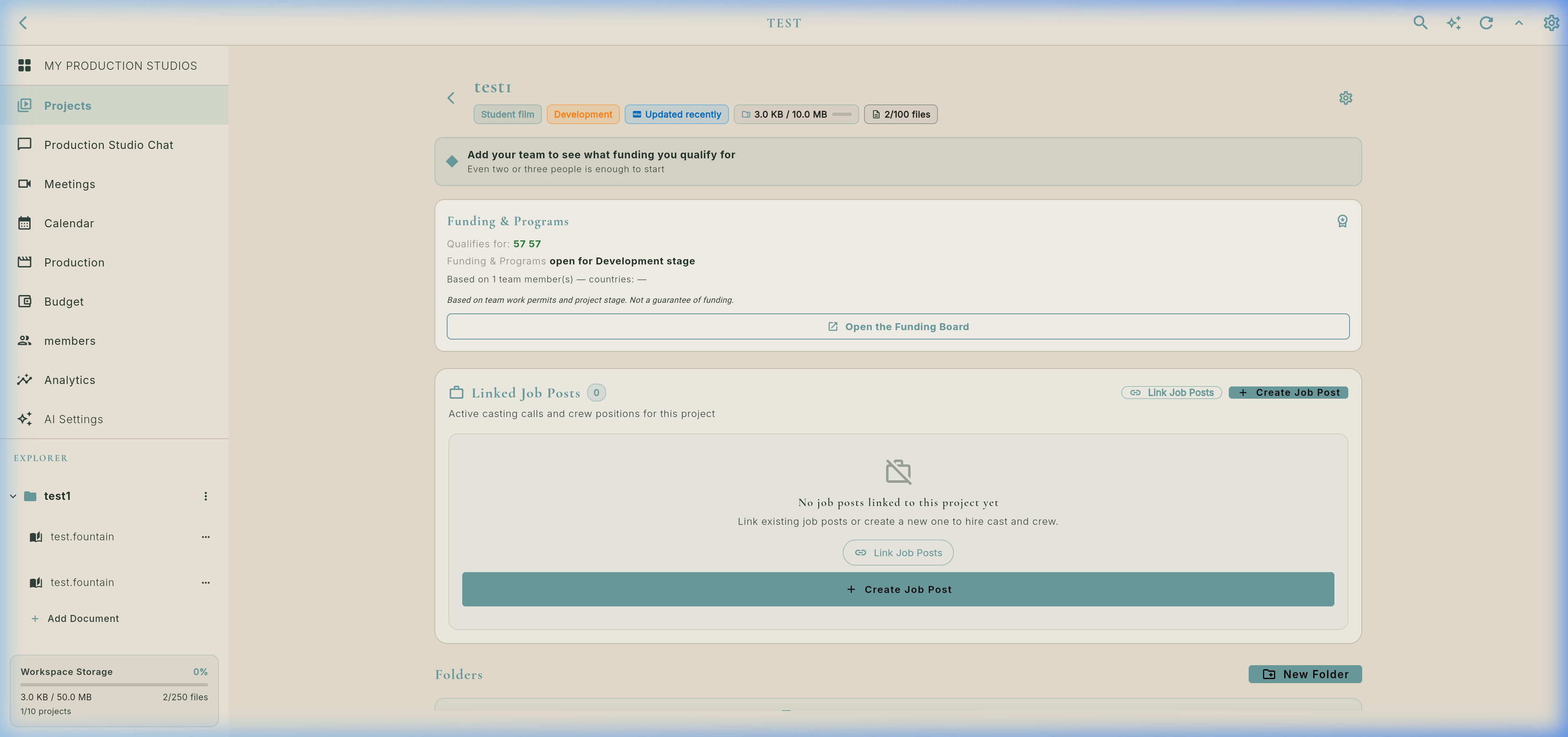Click small Create Job Post header button

pos(1288,393)
